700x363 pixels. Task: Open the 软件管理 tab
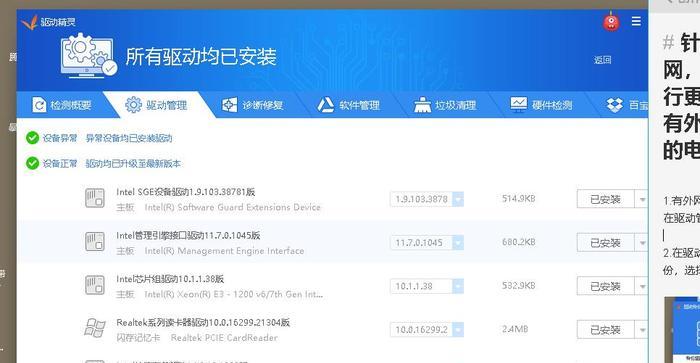point(349,105)
